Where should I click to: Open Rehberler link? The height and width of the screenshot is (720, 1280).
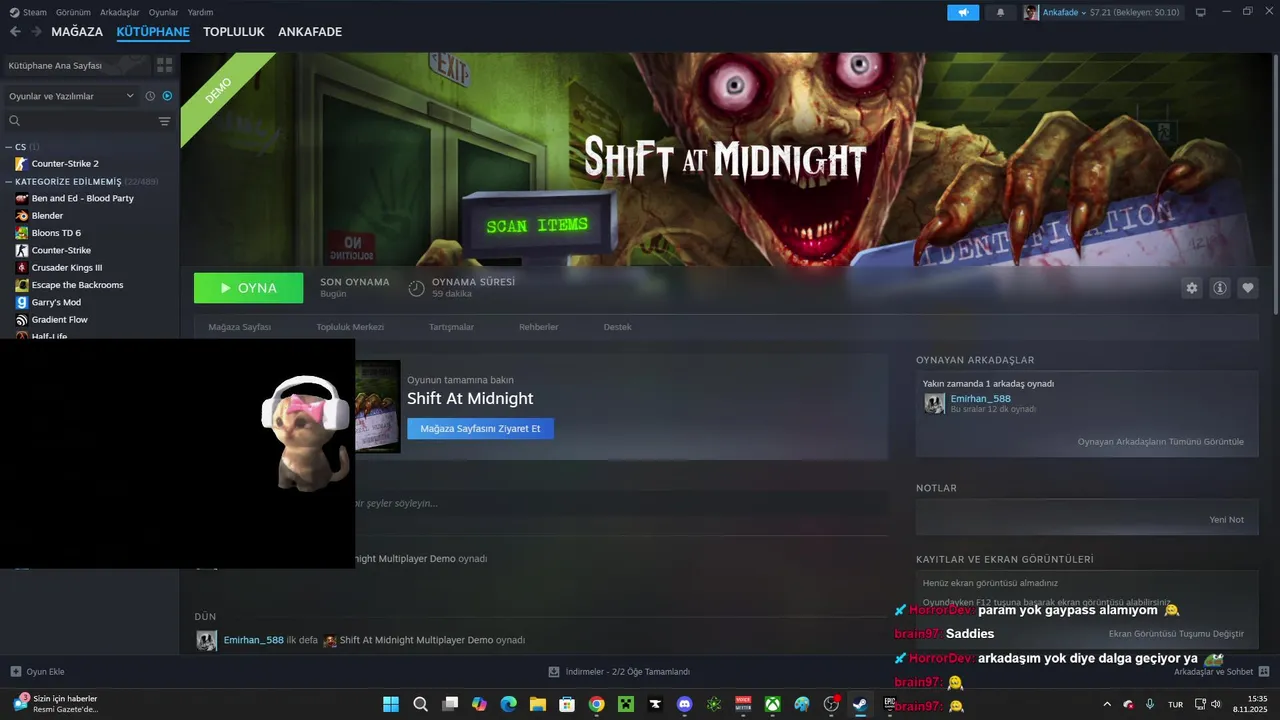click(x=538, y=327)
